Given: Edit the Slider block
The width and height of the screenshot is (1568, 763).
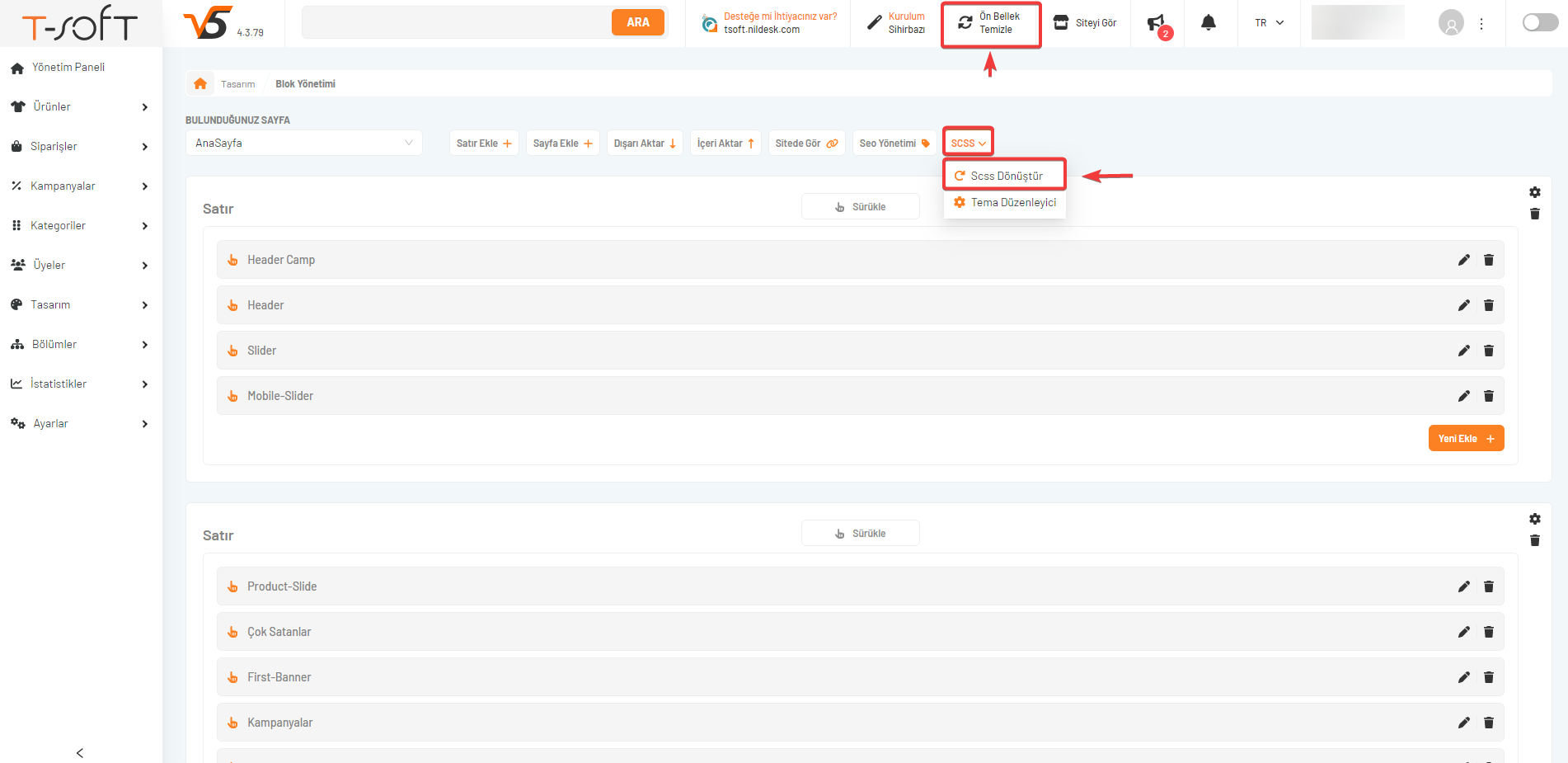Looking at the screenshot, I should pos(1463,351).
